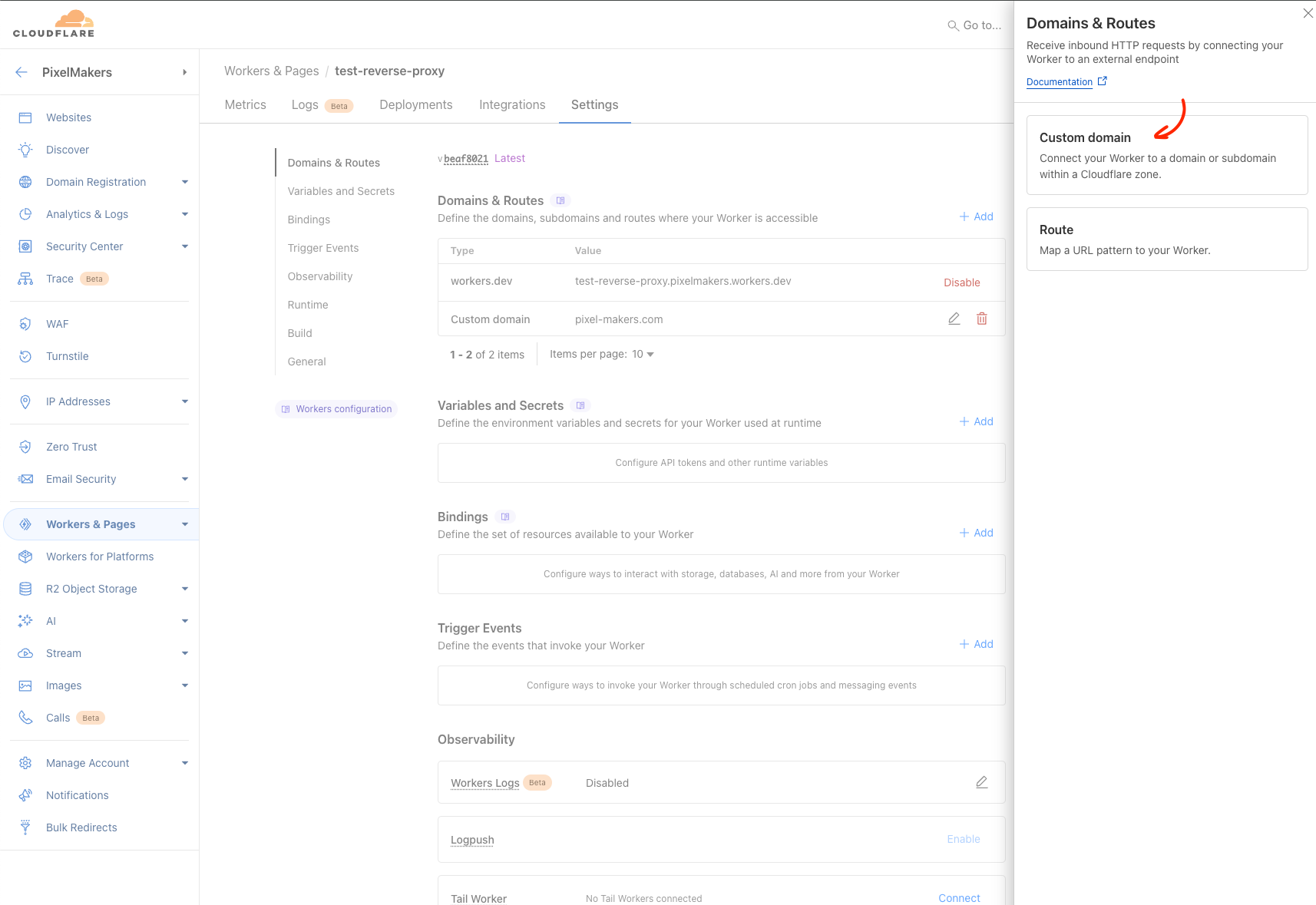Open the PixelMakers account switcher arrow
This screenshot has height=905, width=1316.
pyautogui.click(x=184, y=72)
